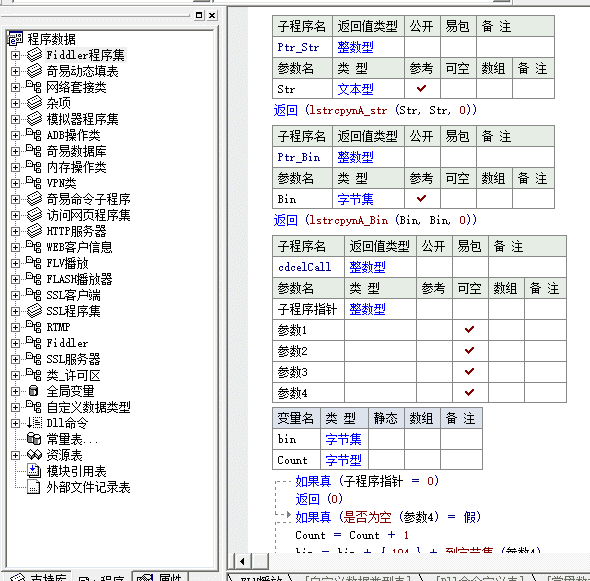Click the code line Count = Count + 1

point(352,535)
